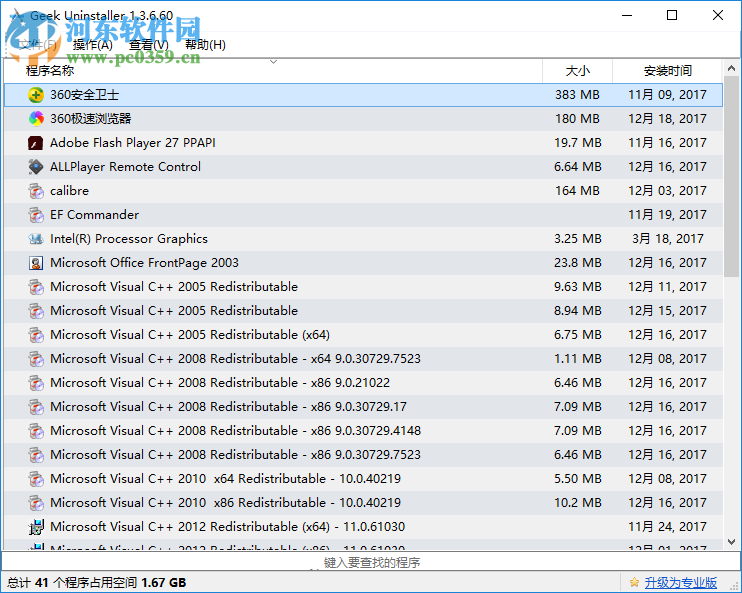The image size is (742, 593).
Task: Select the 360安全卫士 row name
Action: click(84, 95)
